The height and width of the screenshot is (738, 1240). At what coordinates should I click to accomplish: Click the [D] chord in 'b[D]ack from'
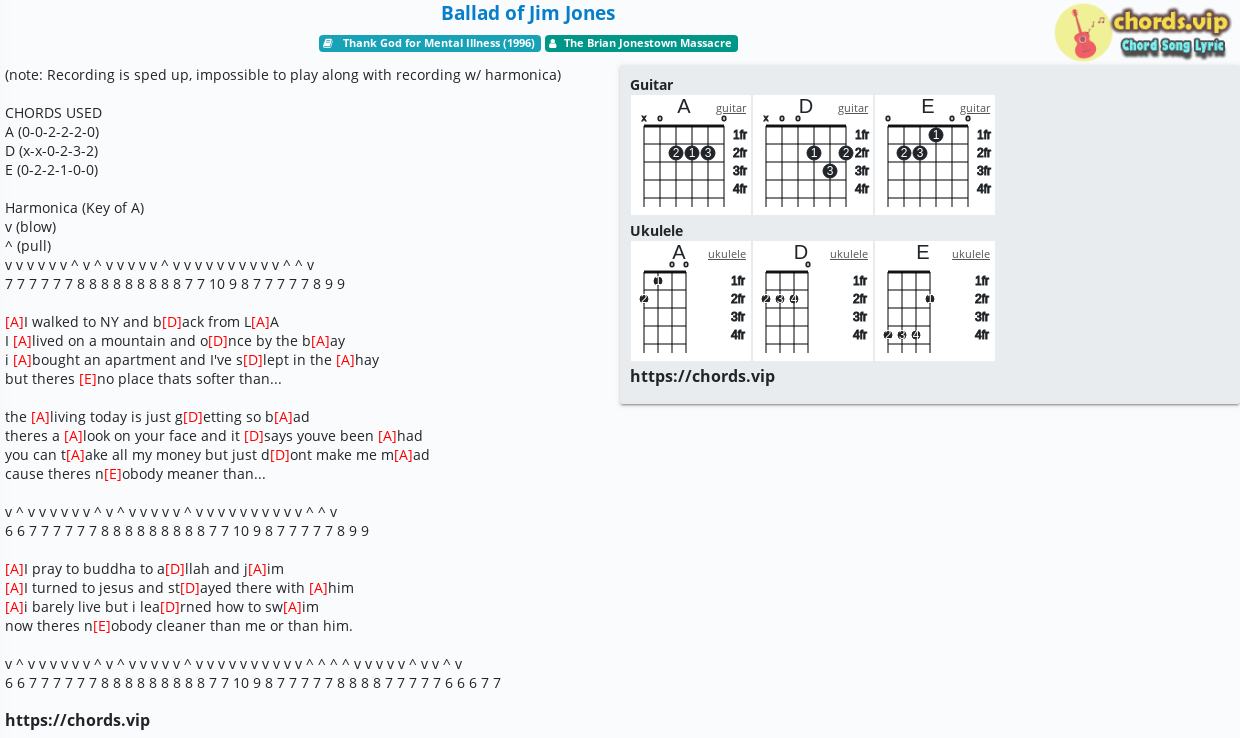(x=172, y=322)
